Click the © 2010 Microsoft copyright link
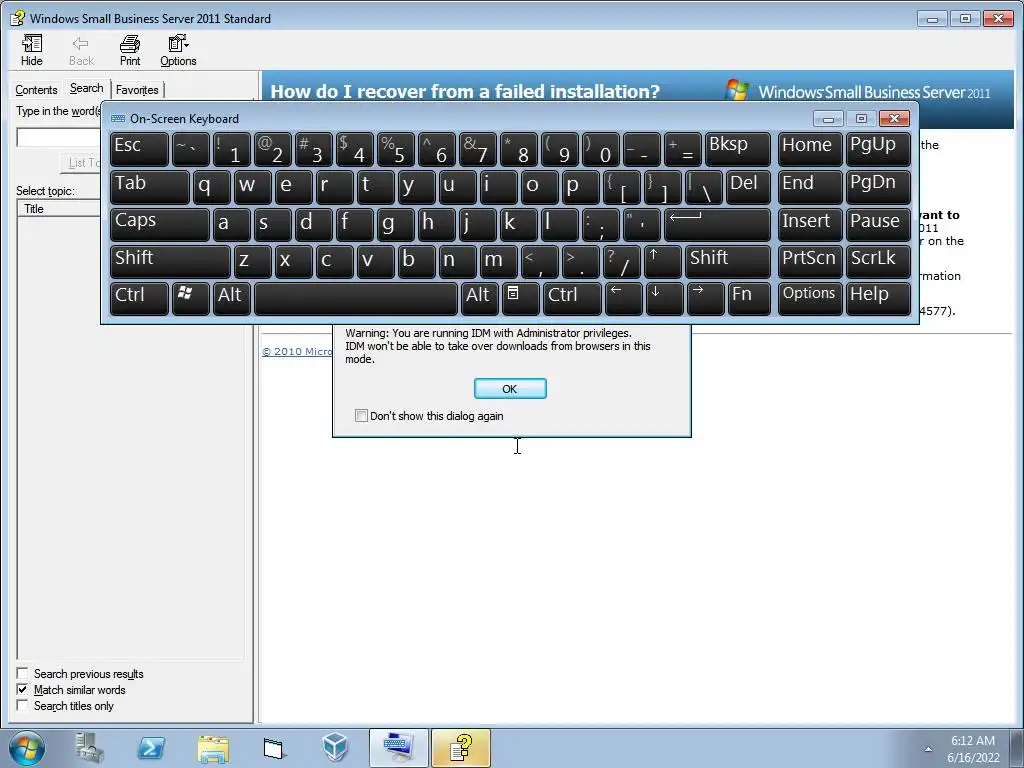Viewport: 1024px width, 768px height. (297, 351)
